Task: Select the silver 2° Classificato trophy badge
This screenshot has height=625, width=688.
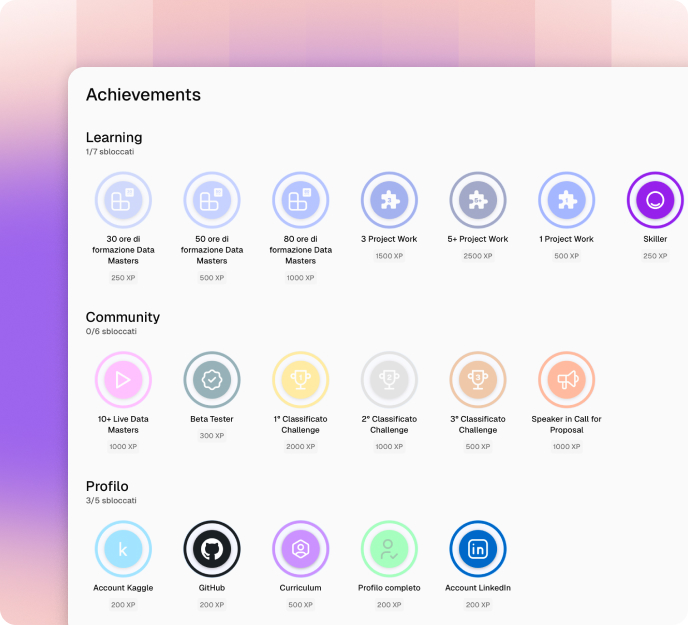Action: 389,380
